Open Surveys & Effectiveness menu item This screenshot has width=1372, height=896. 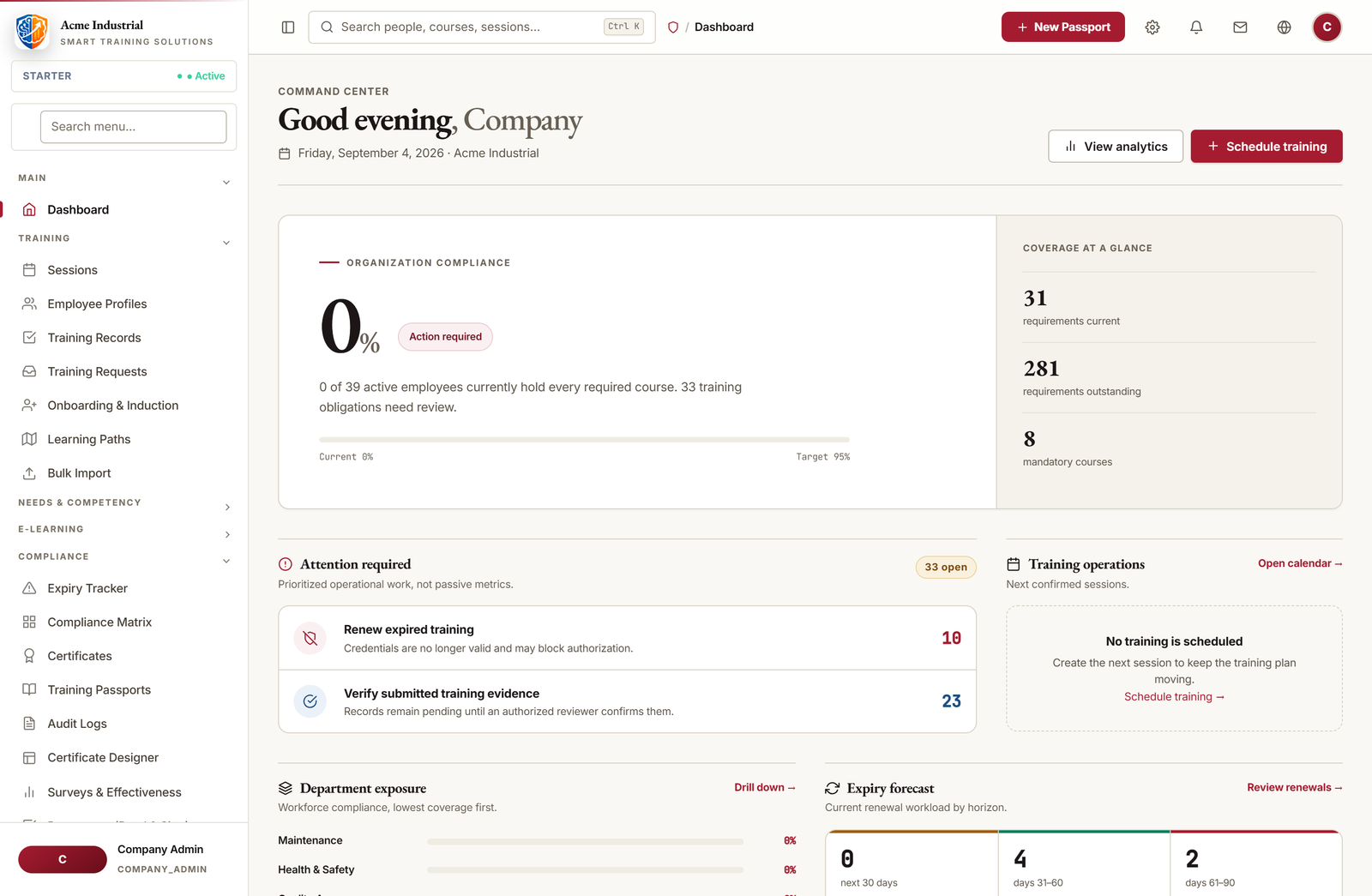[x=124, y=792]
